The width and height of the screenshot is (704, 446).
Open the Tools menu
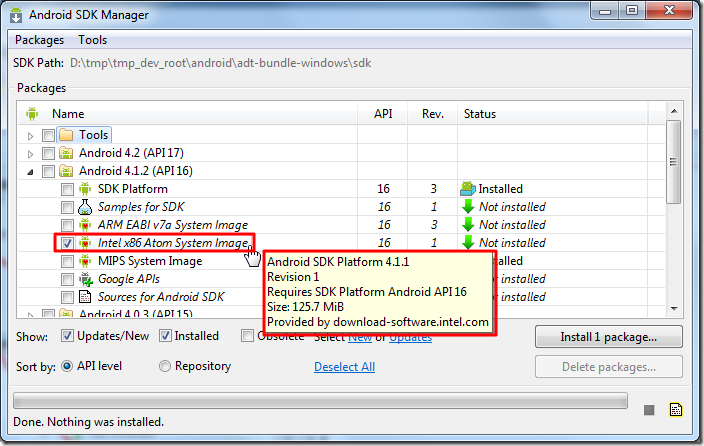(92, 40)
